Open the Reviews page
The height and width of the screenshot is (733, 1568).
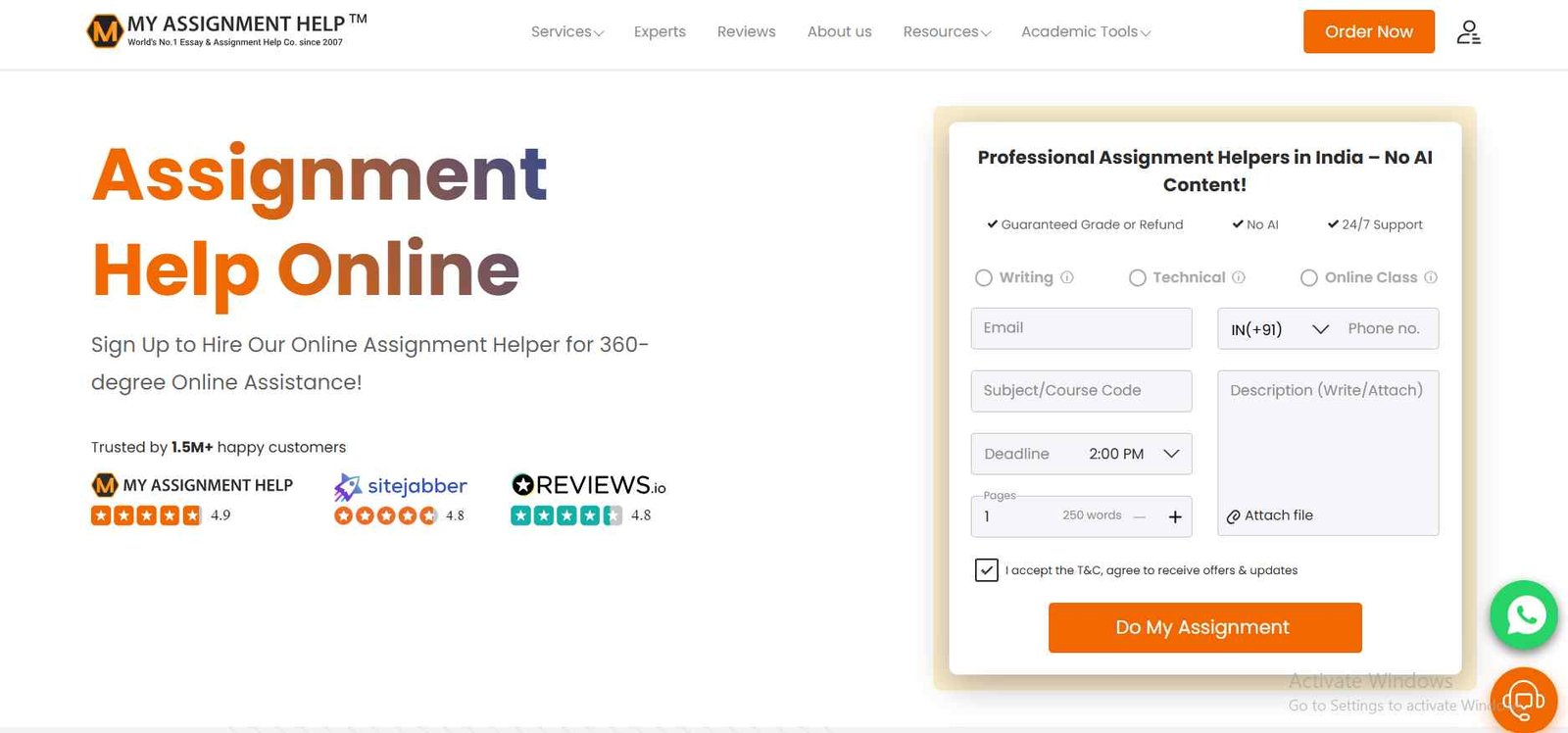[746, 32]
